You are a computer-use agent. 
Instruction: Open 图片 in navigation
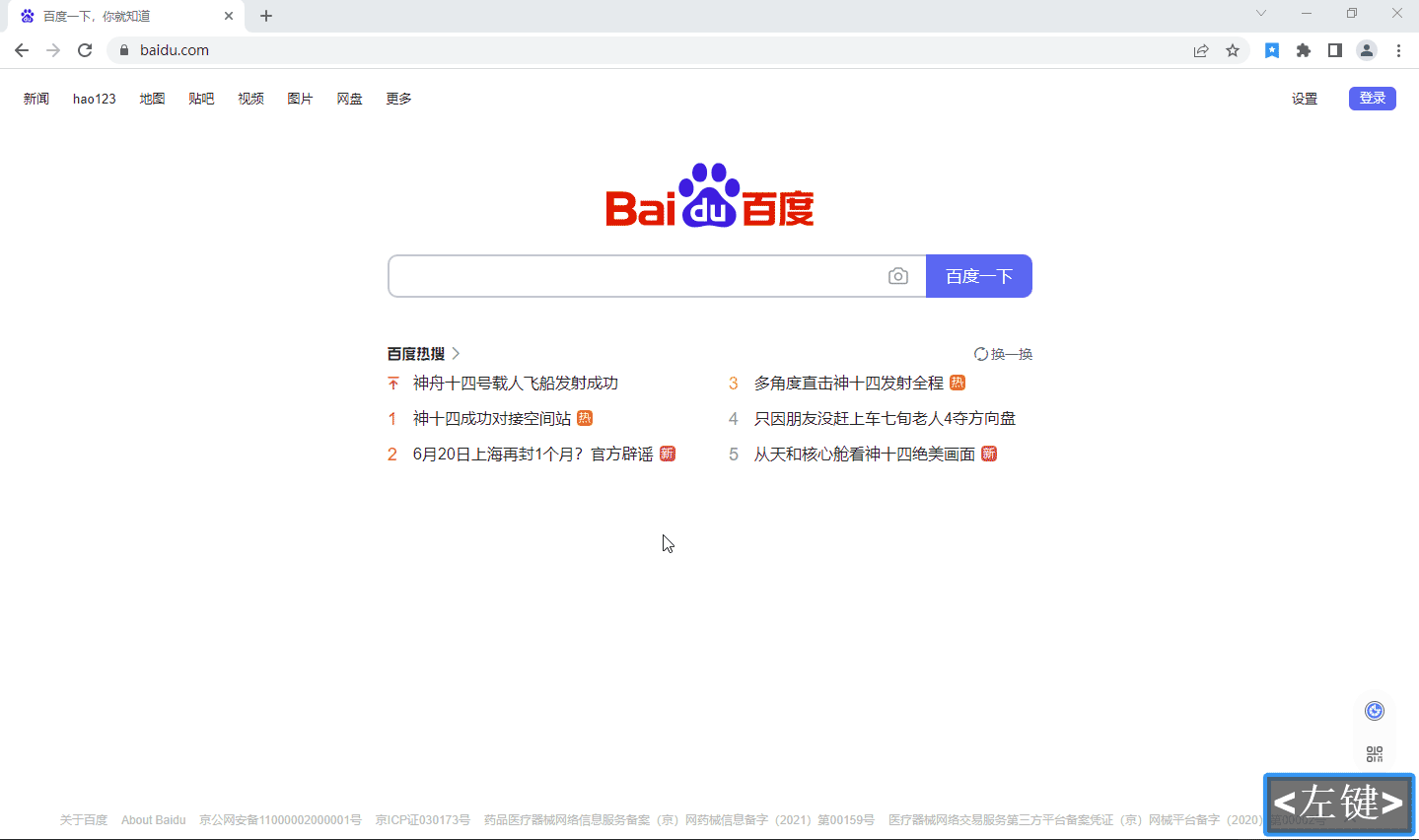tap(300, 99)
